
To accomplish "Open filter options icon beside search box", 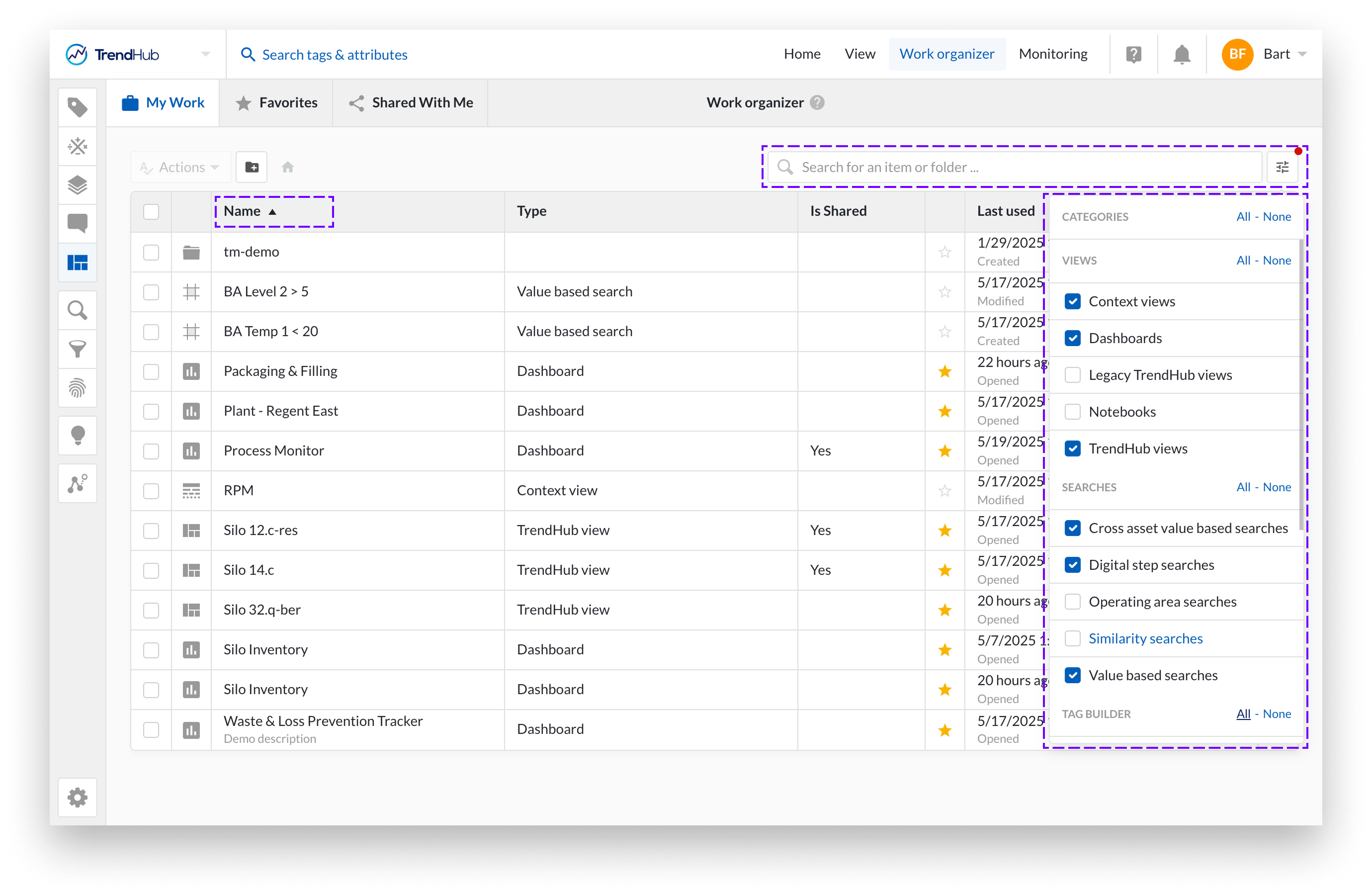I will (x=1282, y=167).
